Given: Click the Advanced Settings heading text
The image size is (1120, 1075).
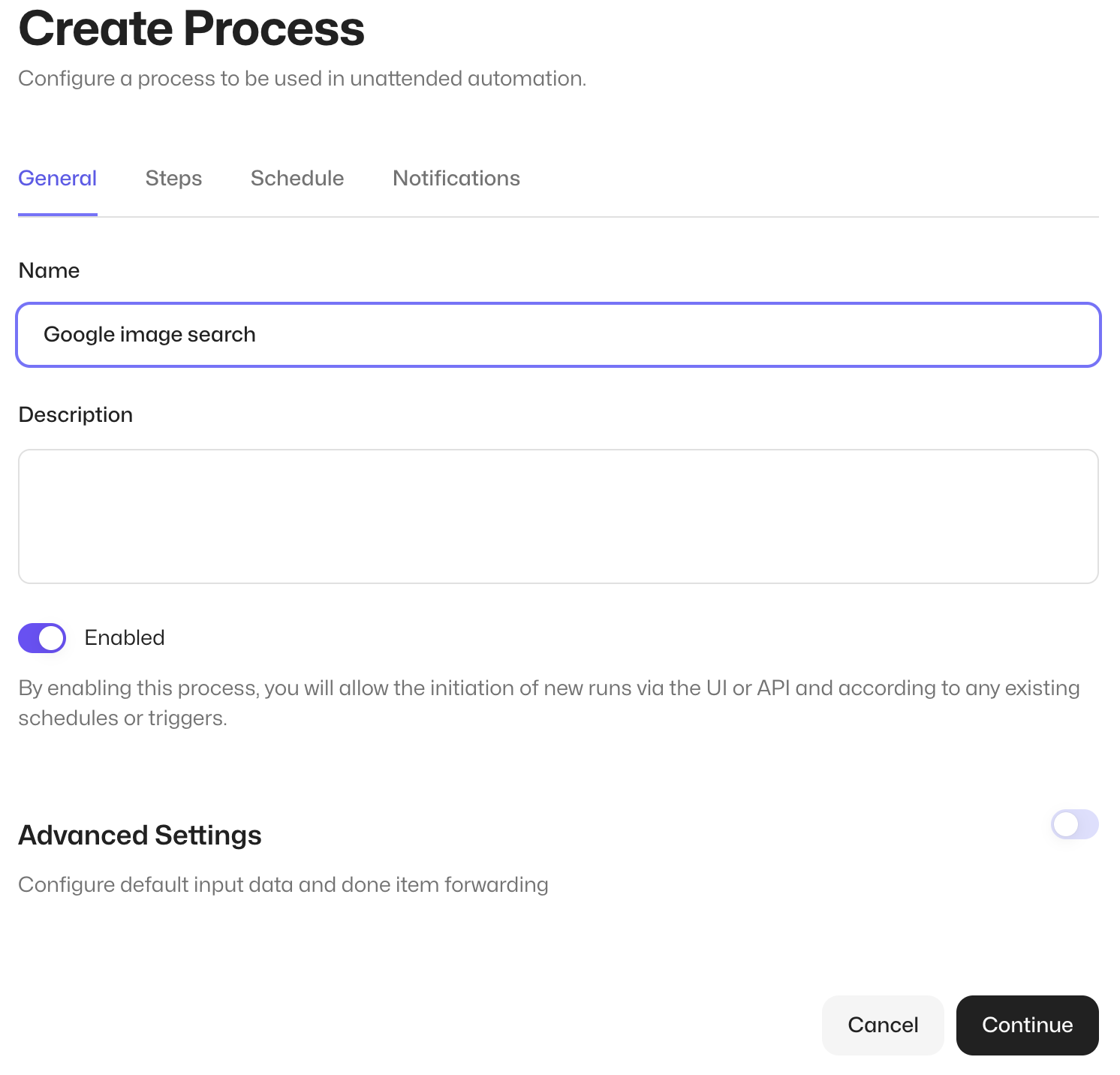Looking at the screenshot, I should (x=140, y=836).
